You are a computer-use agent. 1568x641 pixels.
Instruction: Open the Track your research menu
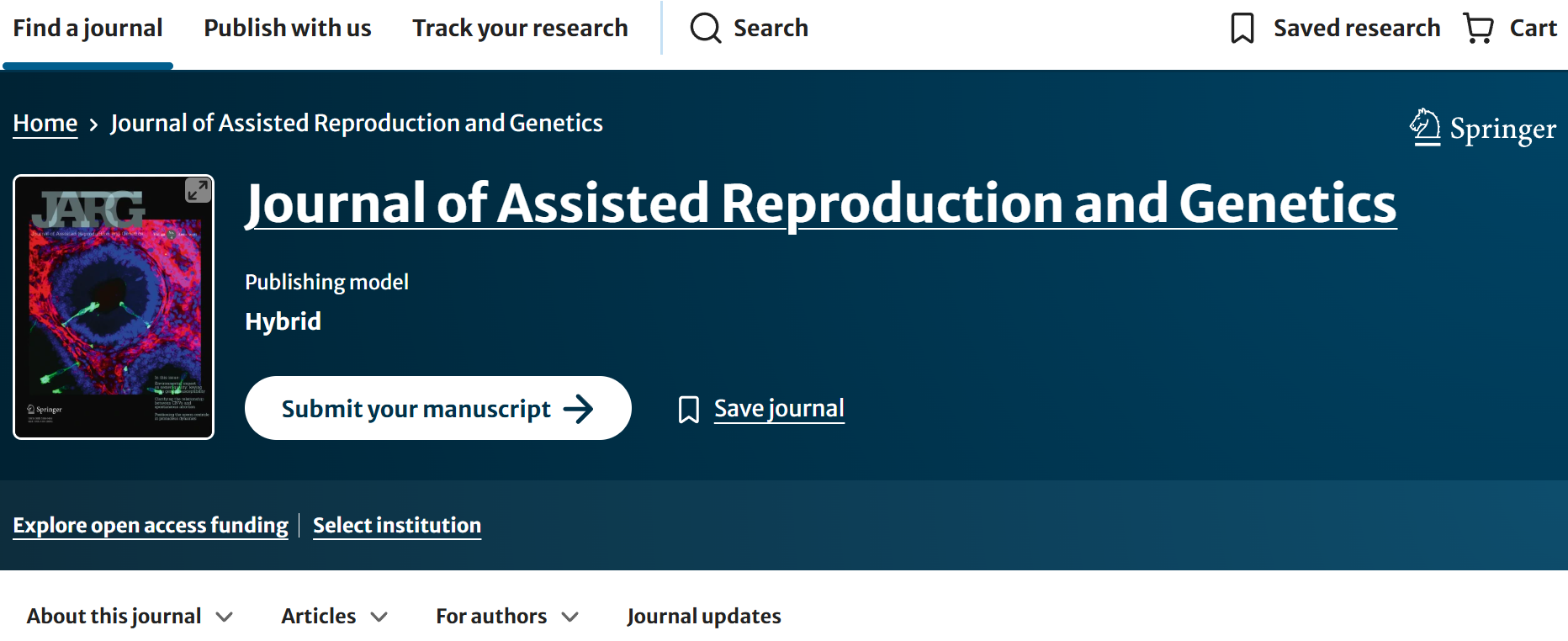click(520, 28)
